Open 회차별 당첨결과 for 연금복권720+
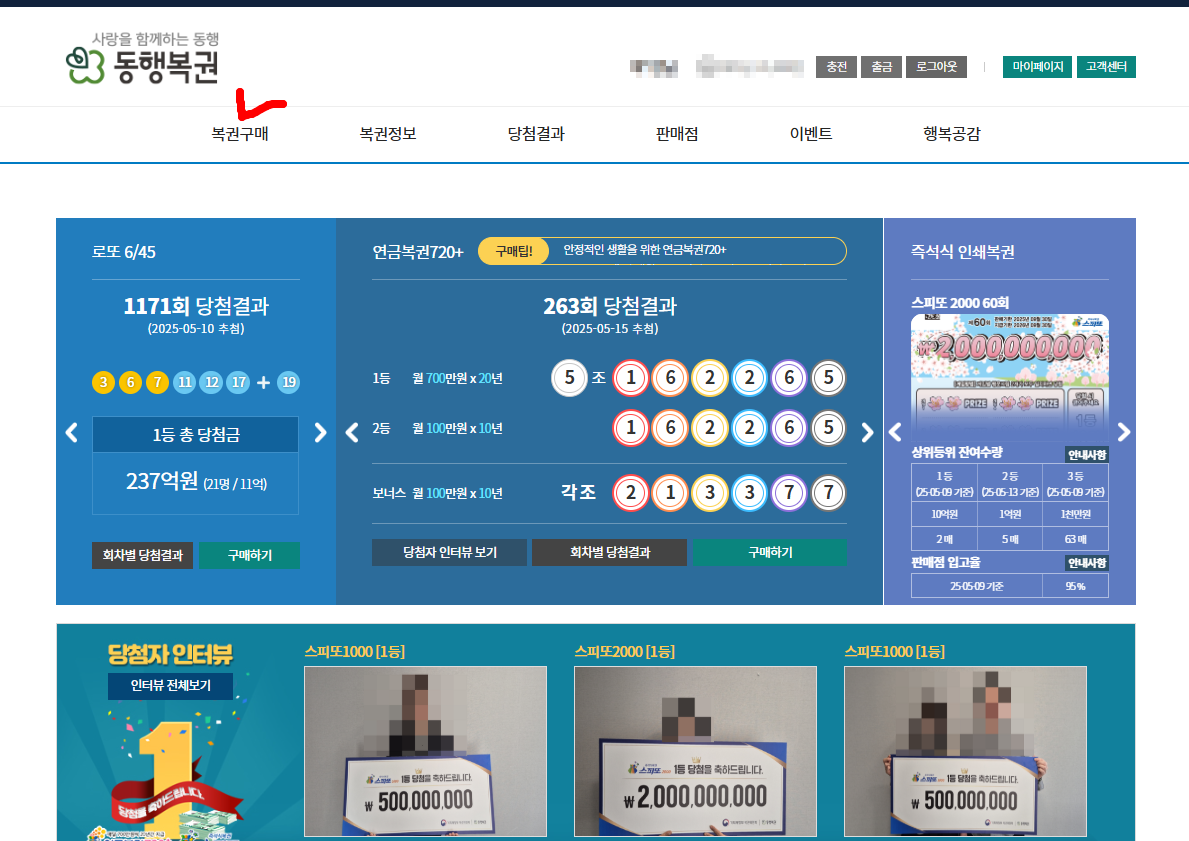The height and width of the screenshot is (841, 1189). click(609, 552)
